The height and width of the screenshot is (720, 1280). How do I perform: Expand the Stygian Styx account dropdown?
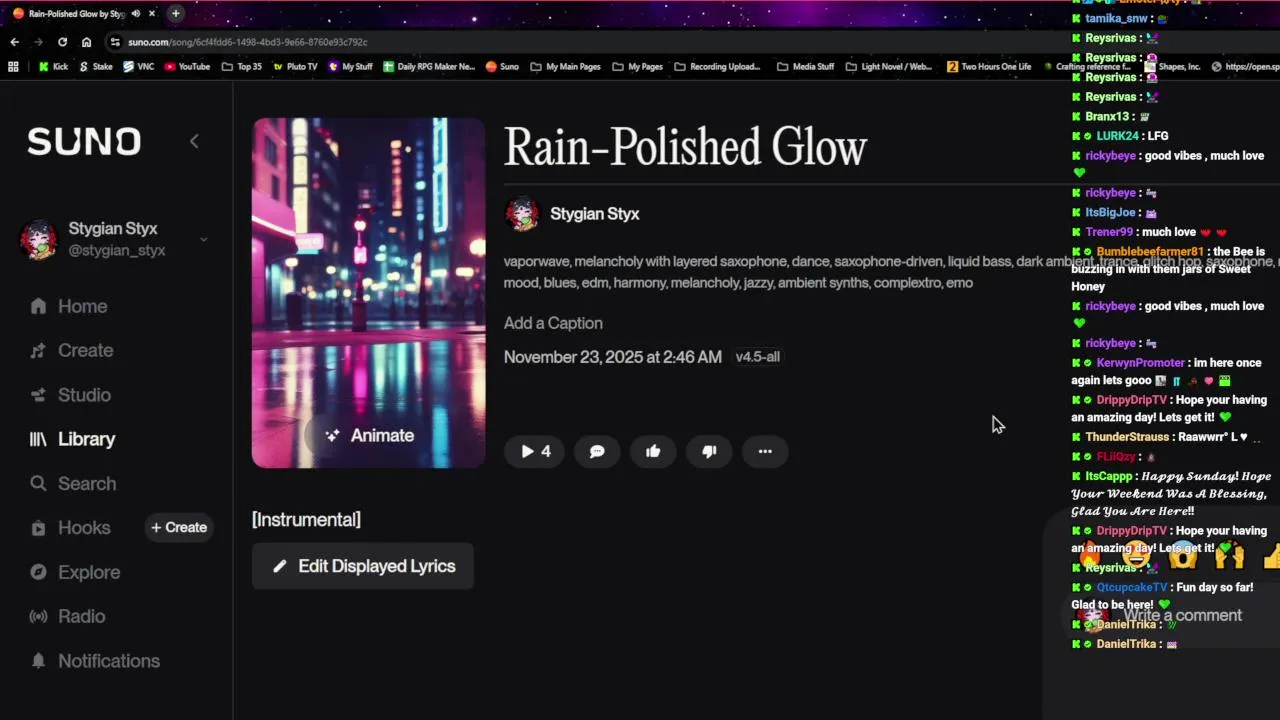coord(203,239)
